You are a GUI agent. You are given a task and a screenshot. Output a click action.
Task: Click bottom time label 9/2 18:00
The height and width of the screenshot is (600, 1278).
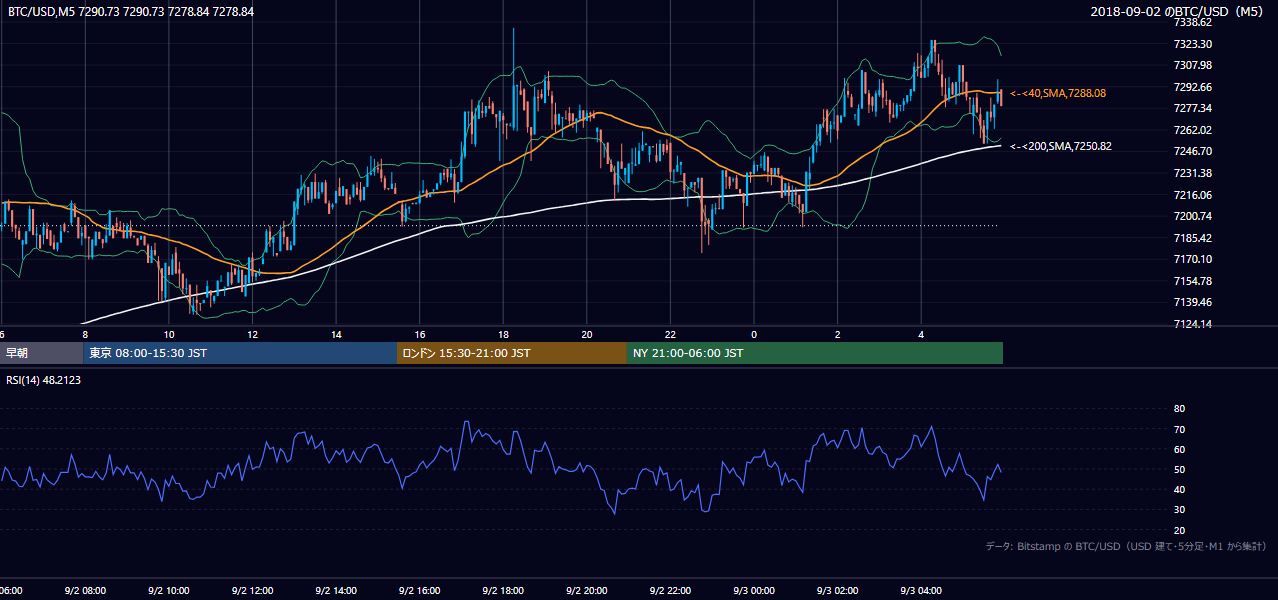point(503,590)
